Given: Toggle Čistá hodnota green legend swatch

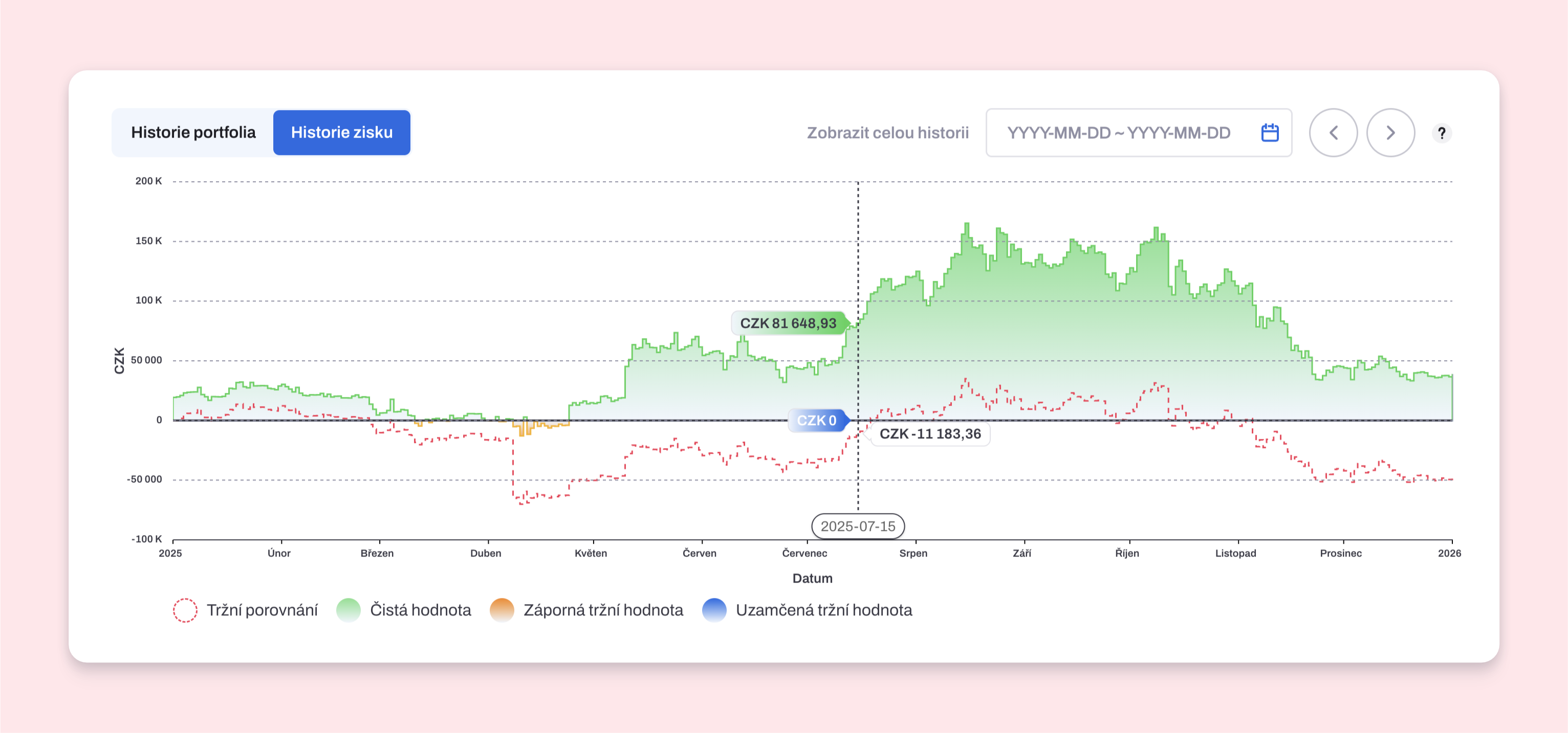Looking at the screenshot, I should [349, 610].
